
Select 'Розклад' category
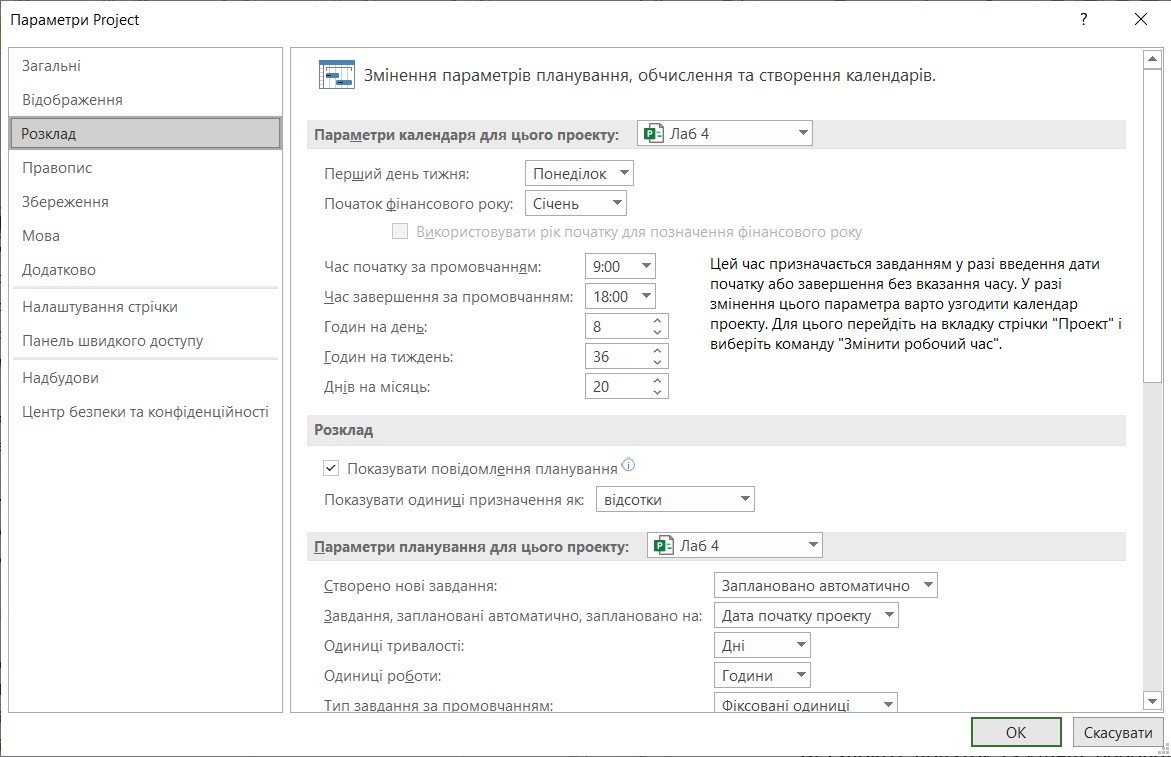tap(146, 134)
